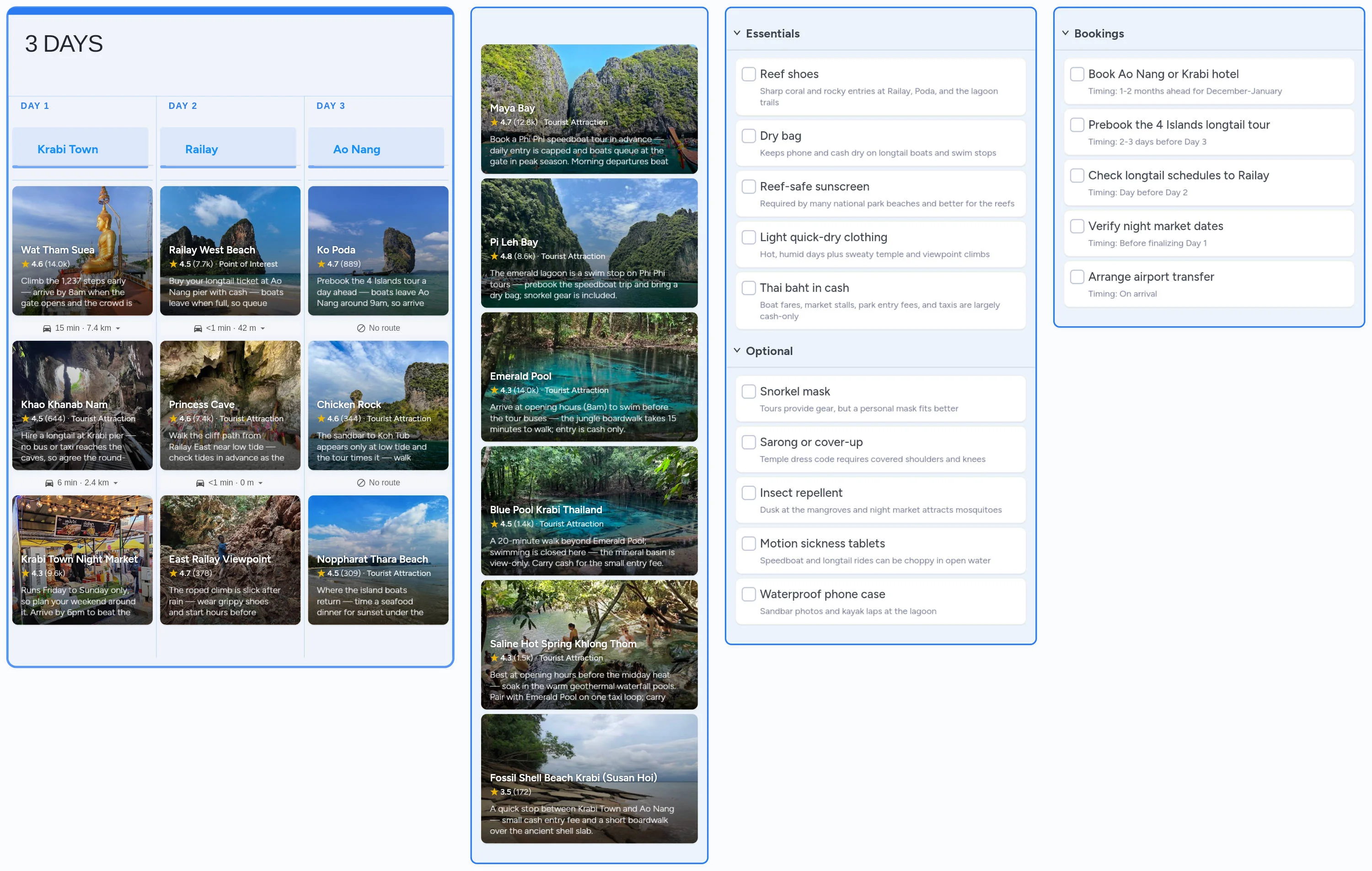The width and height of the screenshot is (1372, 871).
Task: Select the Ao Nang day tab
Action: tap(376, 148)
